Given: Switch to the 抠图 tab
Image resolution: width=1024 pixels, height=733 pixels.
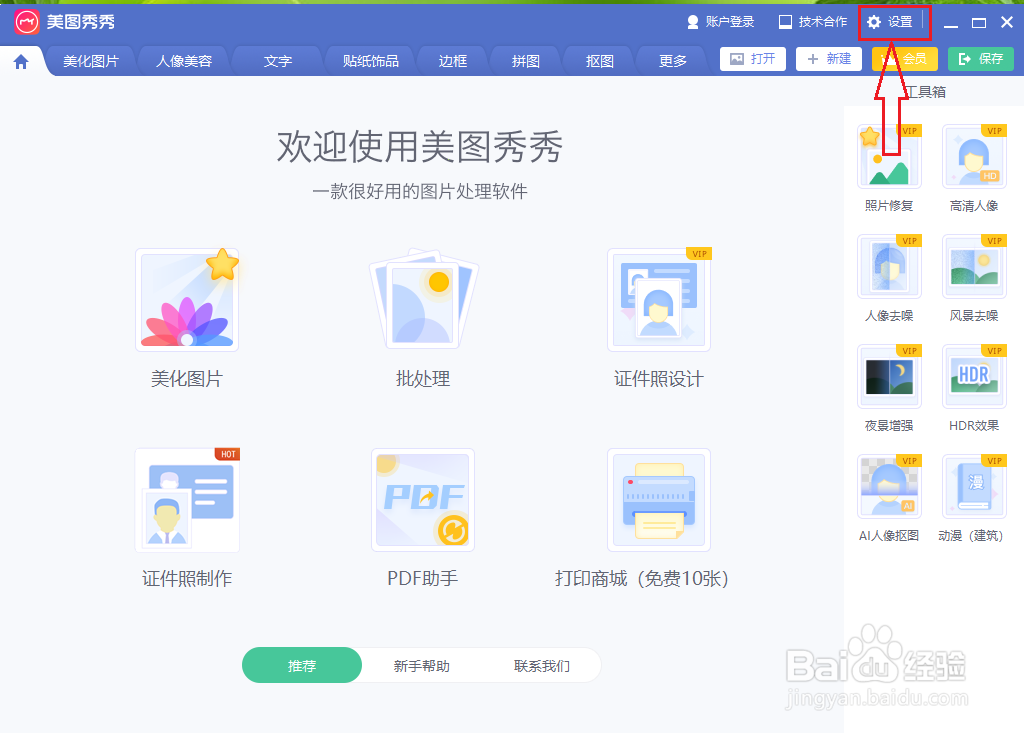Looking at the screenshot, I should click(600, 61).
